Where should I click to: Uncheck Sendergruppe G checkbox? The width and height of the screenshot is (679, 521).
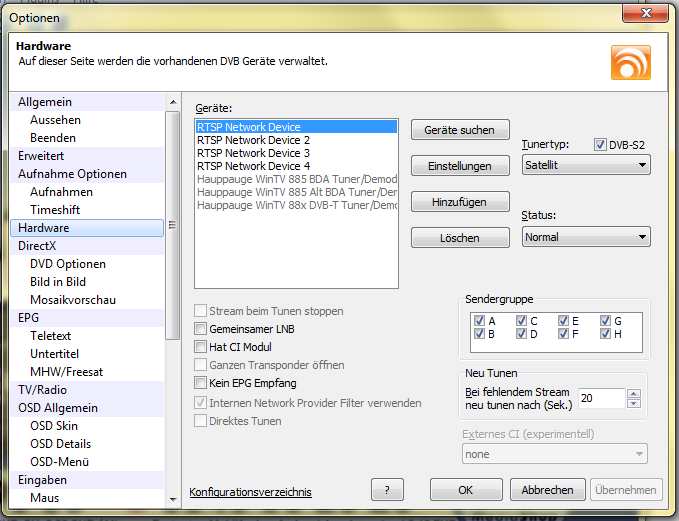606,321
